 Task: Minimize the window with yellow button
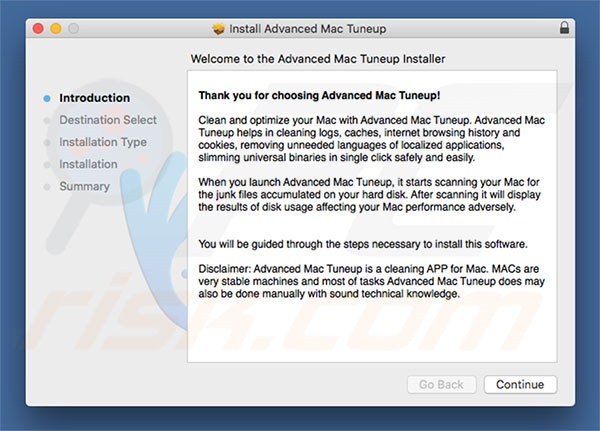click(56, 28)
